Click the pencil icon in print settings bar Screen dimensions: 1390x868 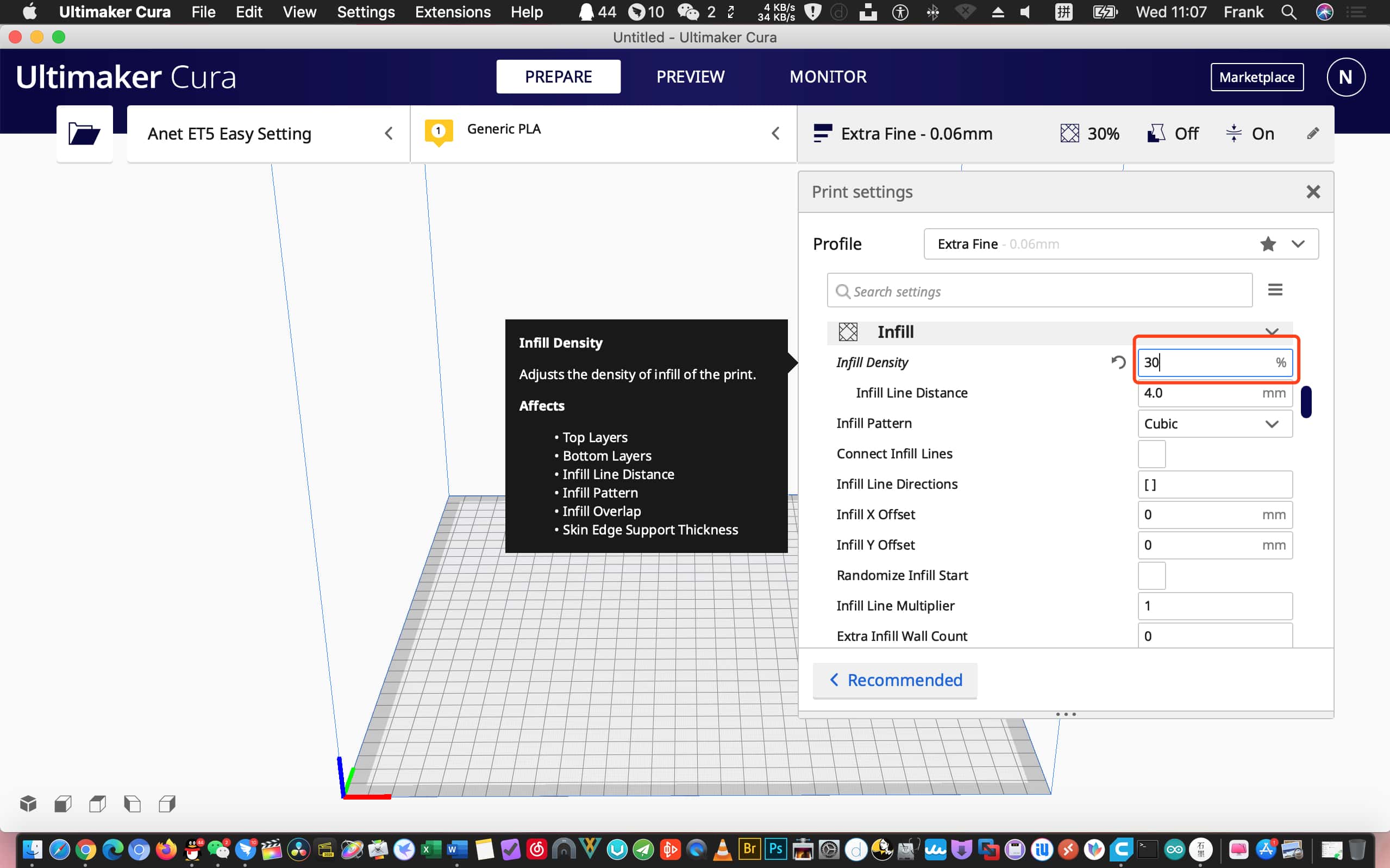tap(1312, 134)
